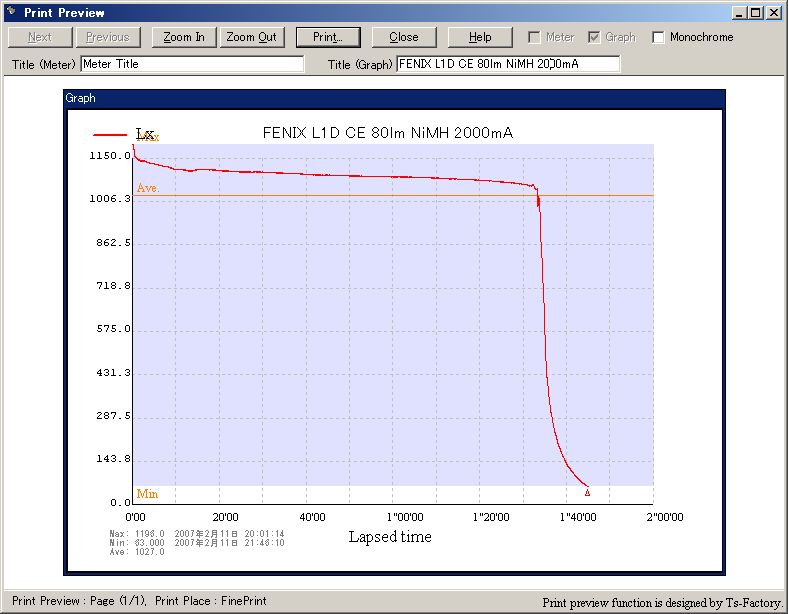788x614 pixels.
Task: Click the 575.0 Y-axis value
Action: tap(113, 329)
